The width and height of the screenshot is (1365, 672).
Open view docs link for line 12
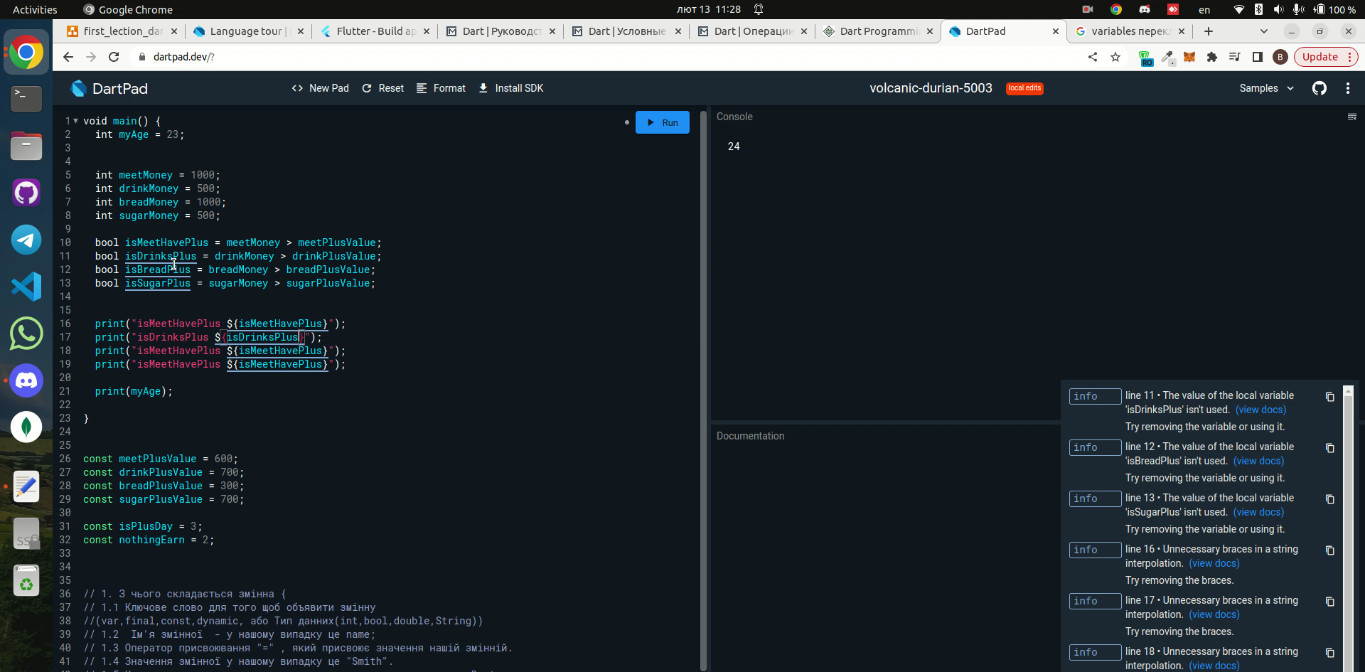point(1258,461)
